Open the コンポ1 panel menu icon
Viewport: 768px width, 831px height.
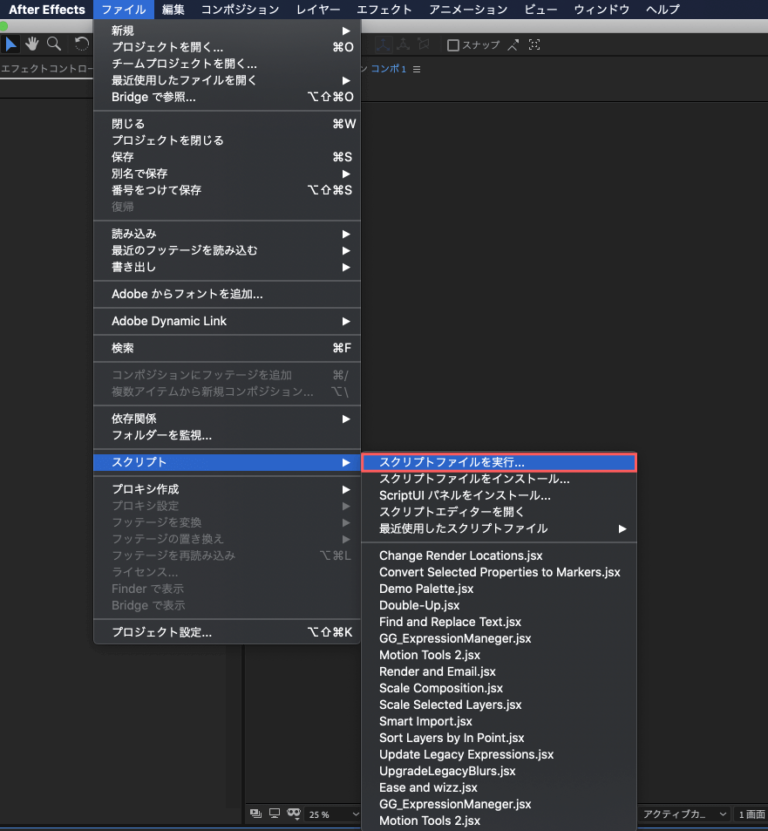417,69
